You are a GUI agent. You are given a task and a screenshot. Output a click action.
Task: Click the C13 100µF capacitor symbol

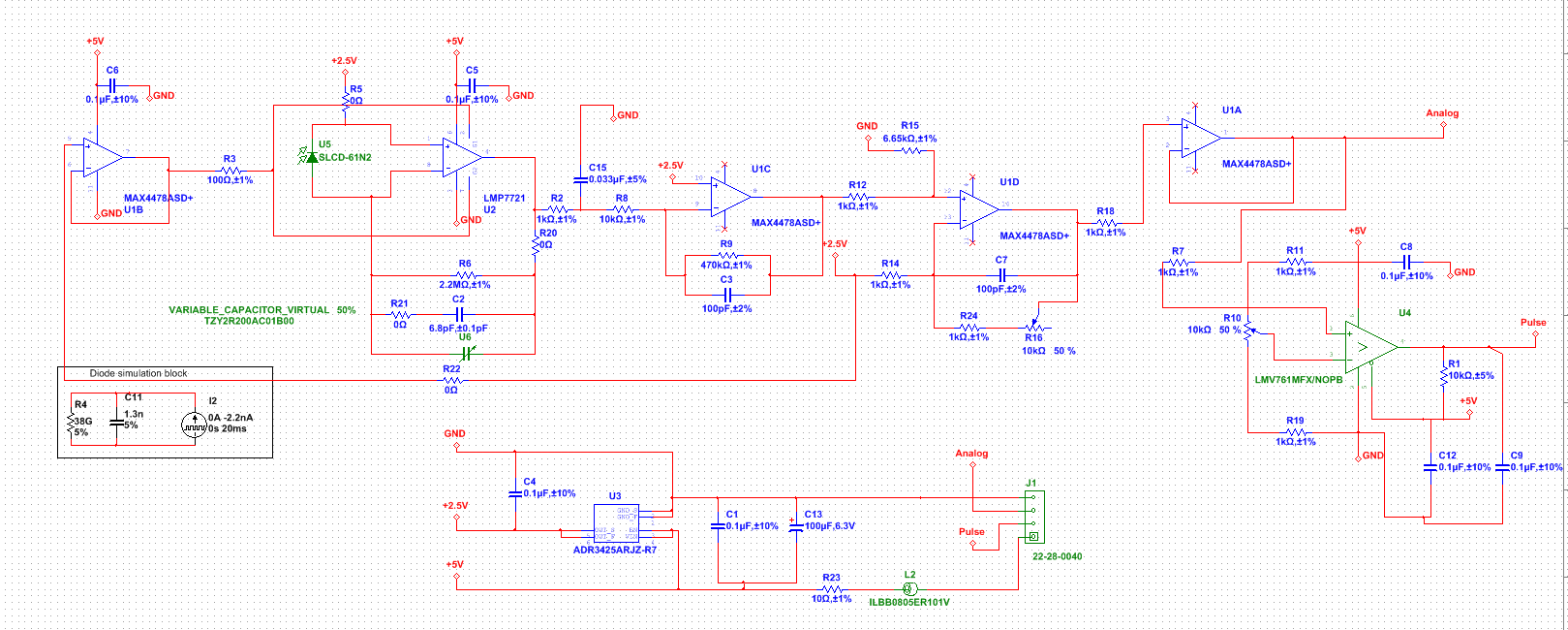797,526
